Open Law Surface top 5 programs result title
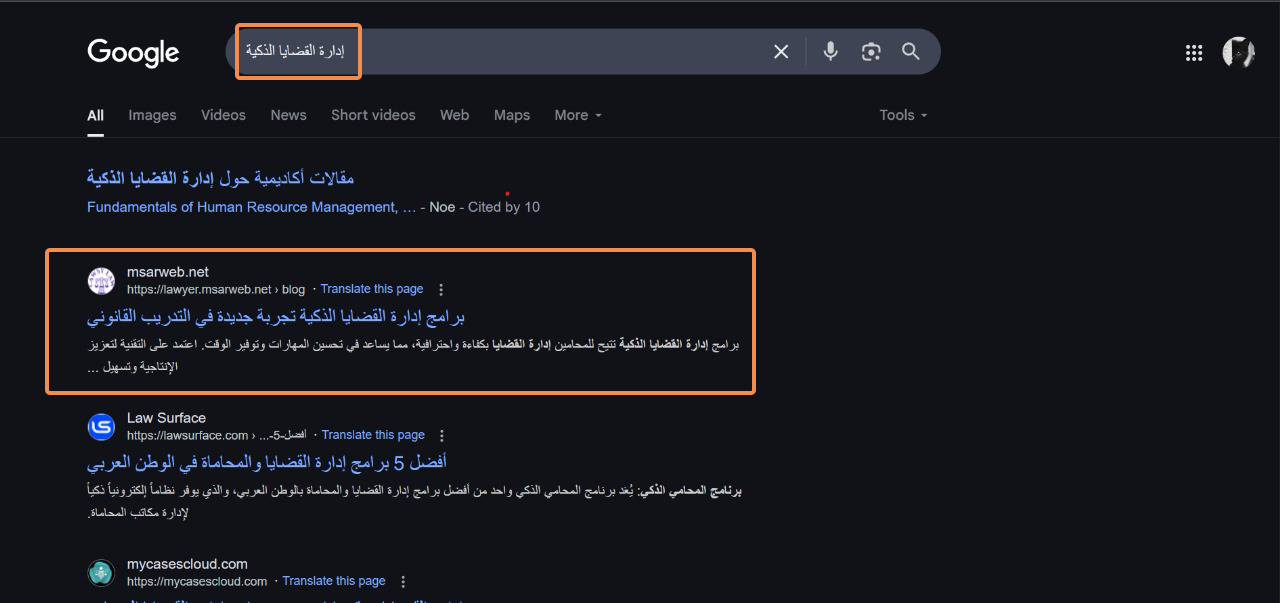The image size is (1280, 603). click(x=267, y=463)
